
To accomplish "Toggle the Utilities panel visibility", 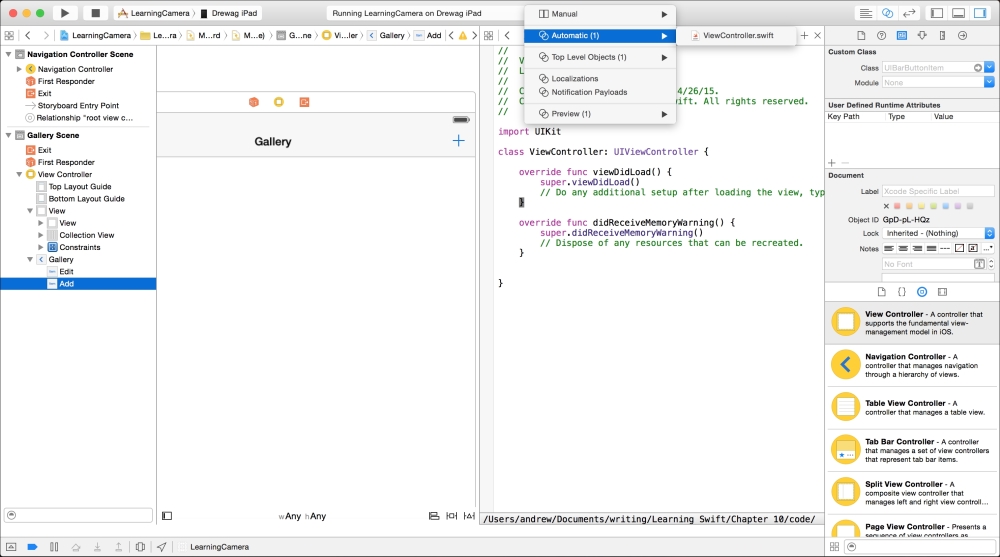I will pyautogui.click(x=980, y=13).
